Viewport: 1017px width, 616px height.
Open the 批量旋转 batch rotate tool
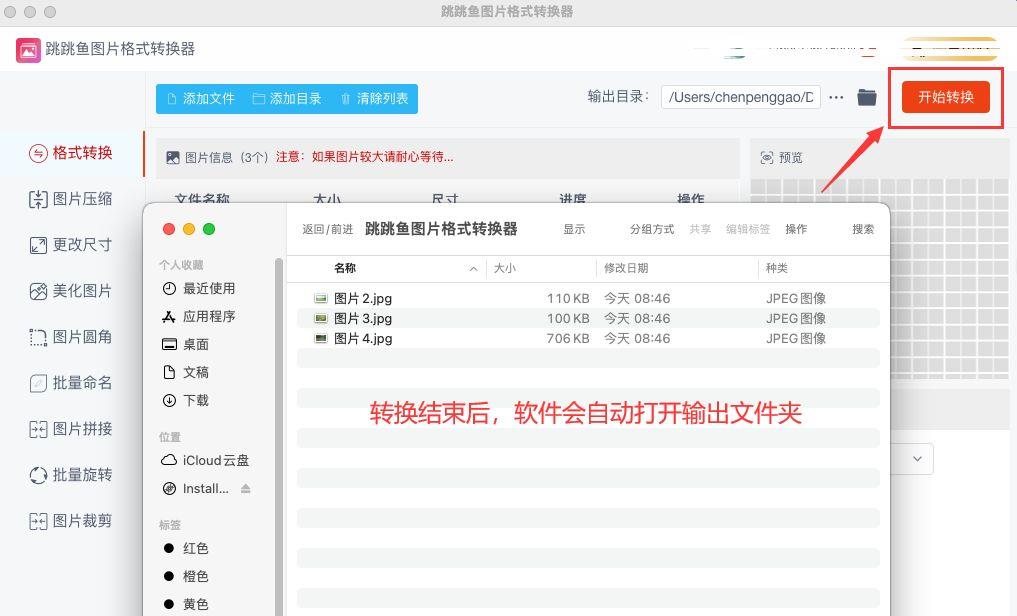(x=70, y=475)
